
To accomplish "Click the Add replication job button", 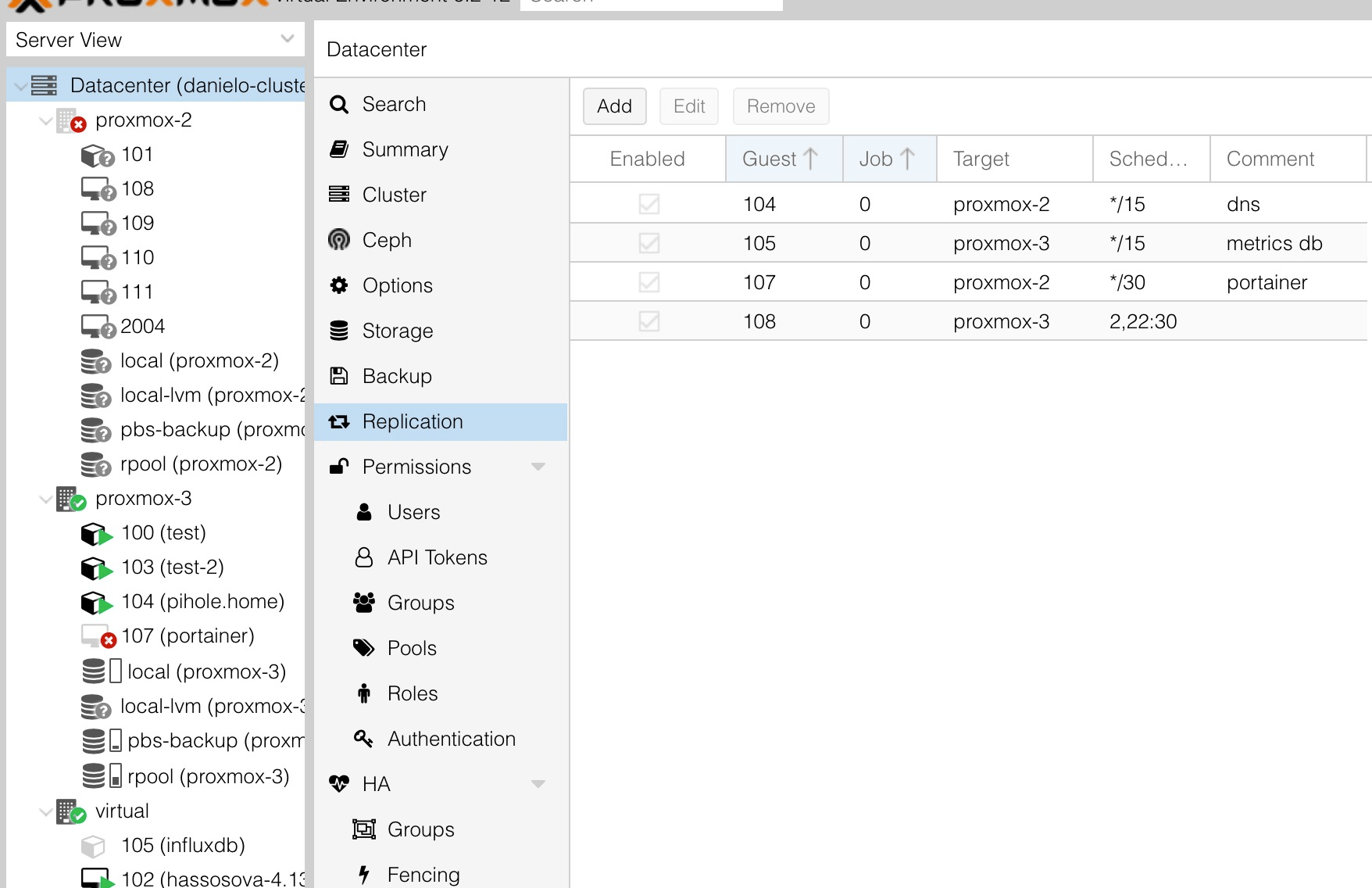I will [615, 106].
